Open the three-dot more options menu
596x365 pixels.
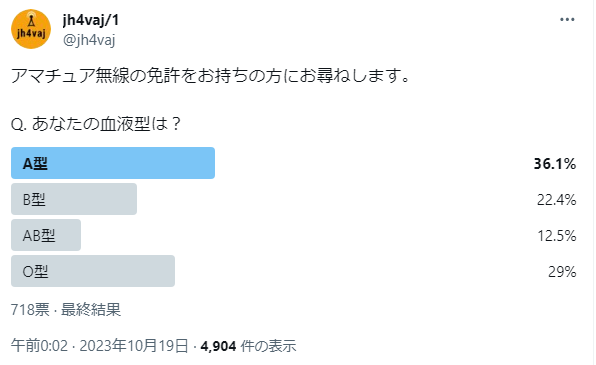(567, 20)
